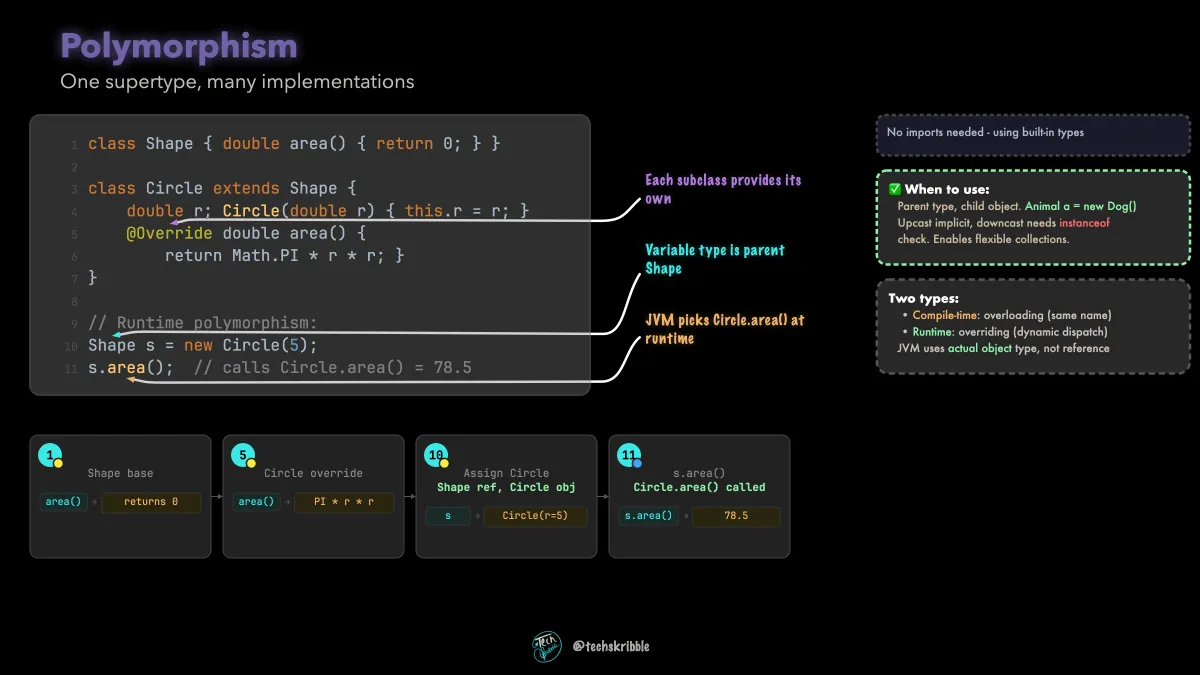Click the 'Shape base' card title
Viewport: 1200px width, 675px height.
click(x=120, y=473)
